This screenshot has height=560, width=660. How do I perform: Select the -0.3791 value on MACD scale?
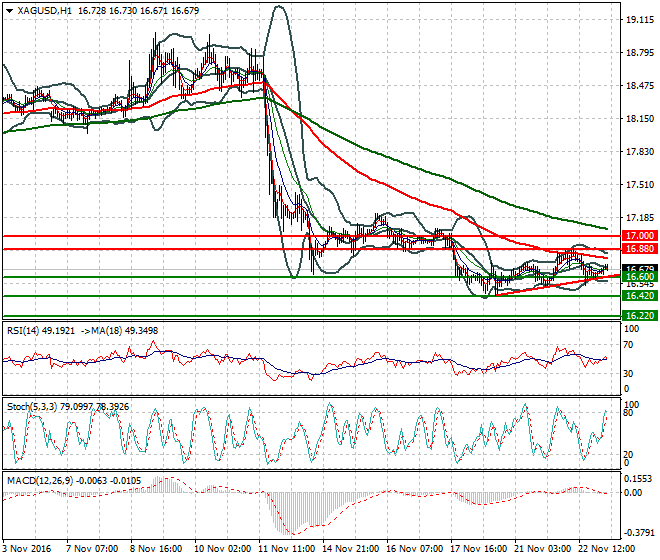point(637,533)
